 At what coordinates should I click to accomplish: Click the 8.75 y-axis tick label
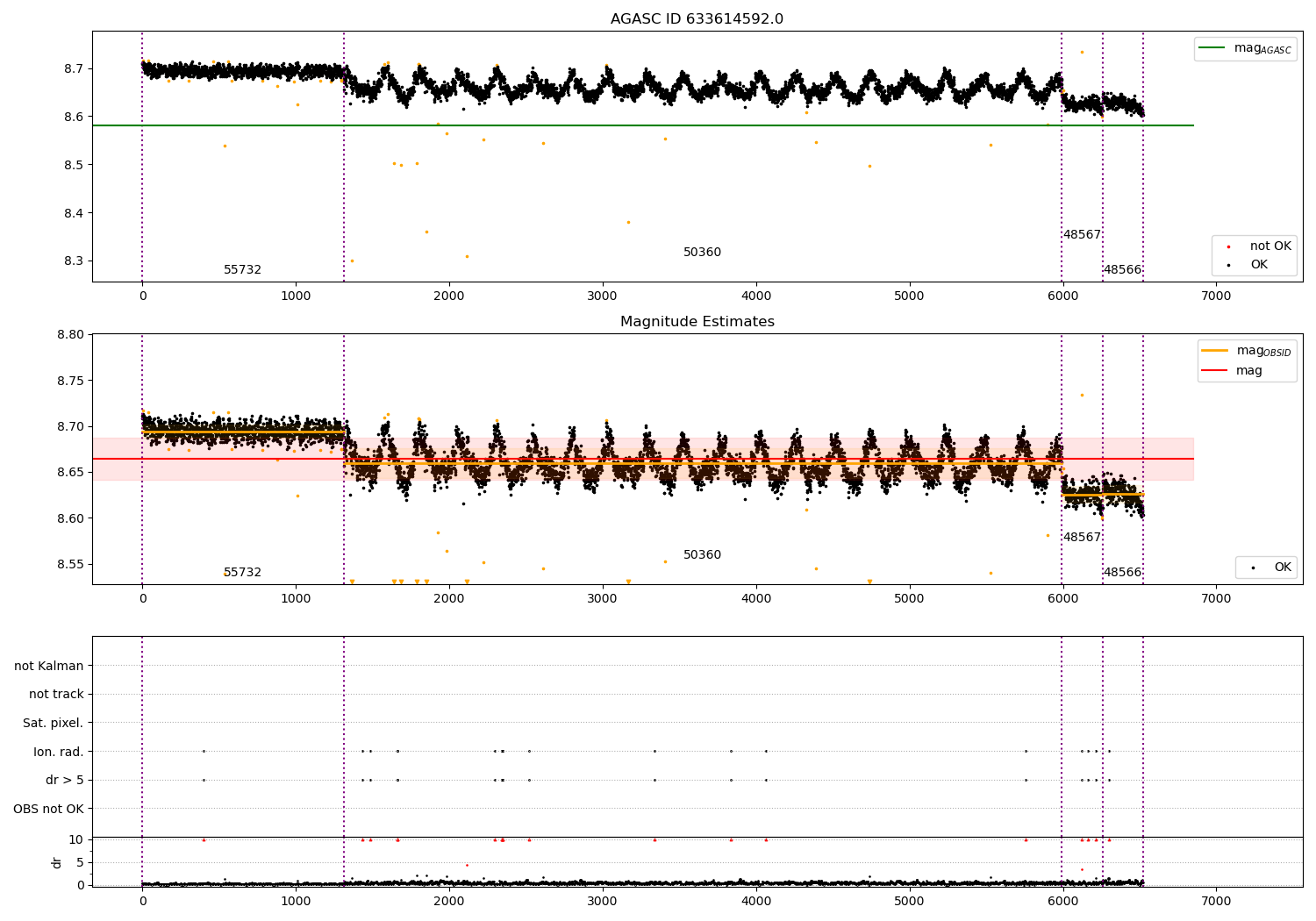tap(70, 381)
